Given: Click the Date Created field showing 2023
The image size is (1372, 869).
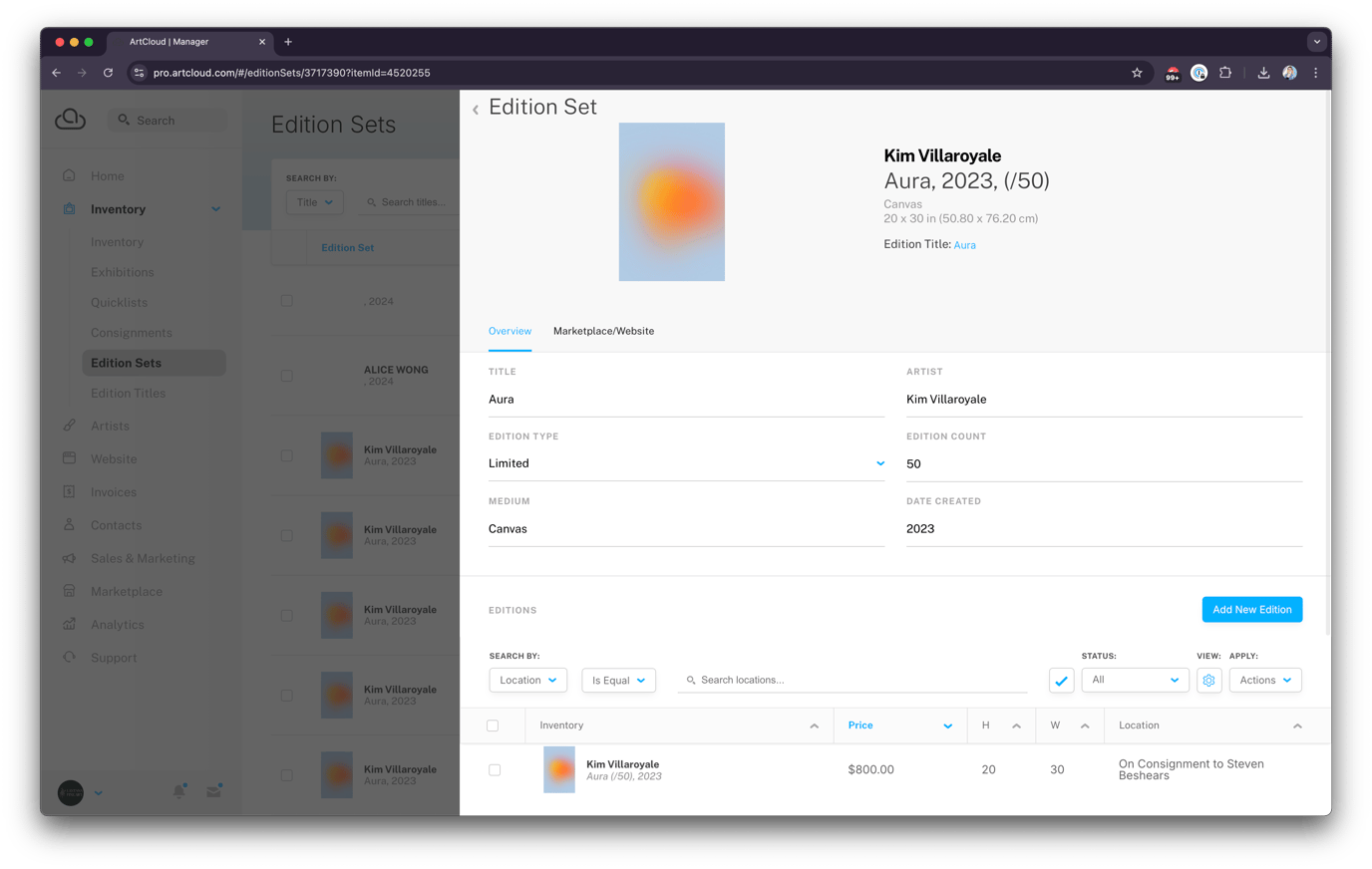Looking at the screenshot, I should pos(1104,529).
